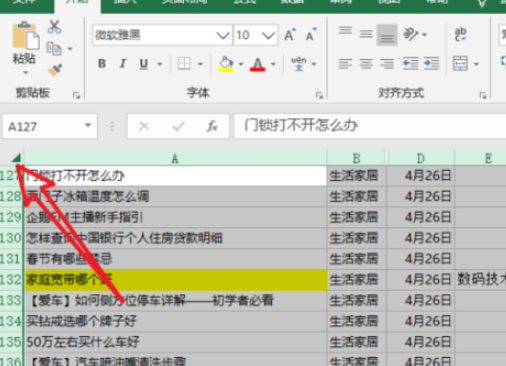Viewport: 506px width, 366px height.
Task: Apply the red font color A
Action: [x=258, y=64]
